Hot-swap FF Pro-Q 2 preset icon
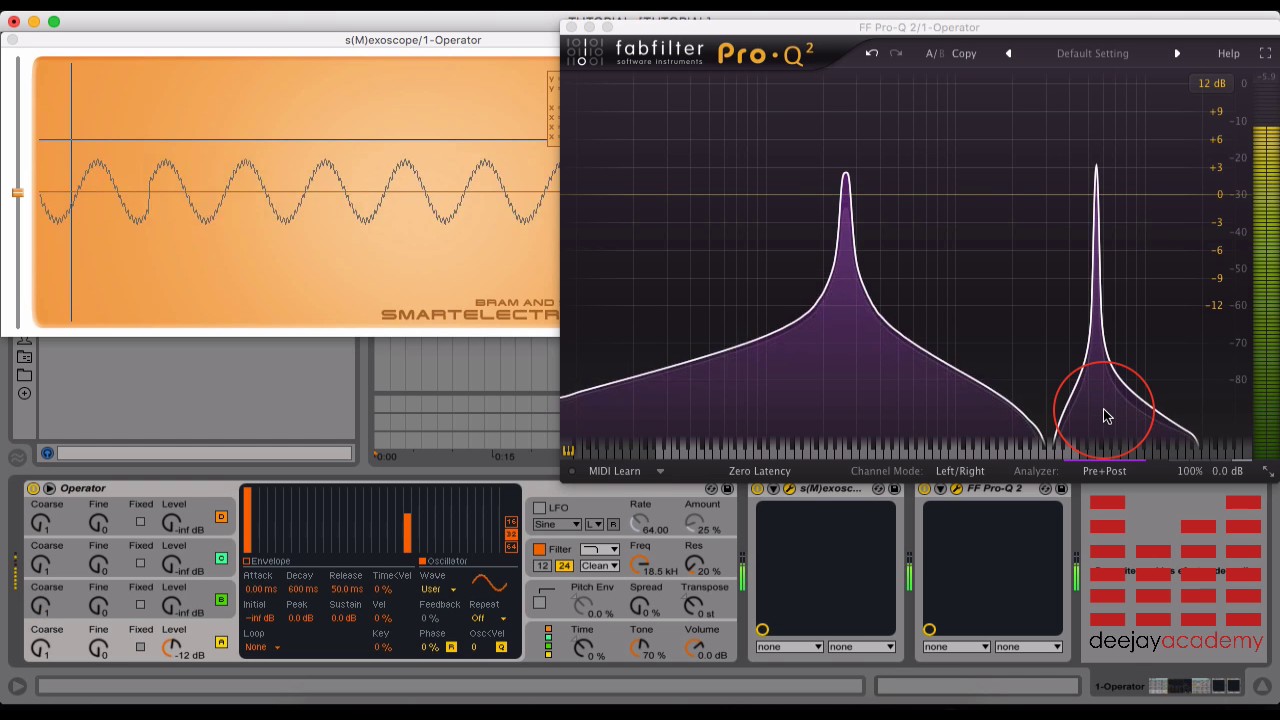This screenshot has width=1280, height=720. pyautogui.click(x=1045, y=488)
